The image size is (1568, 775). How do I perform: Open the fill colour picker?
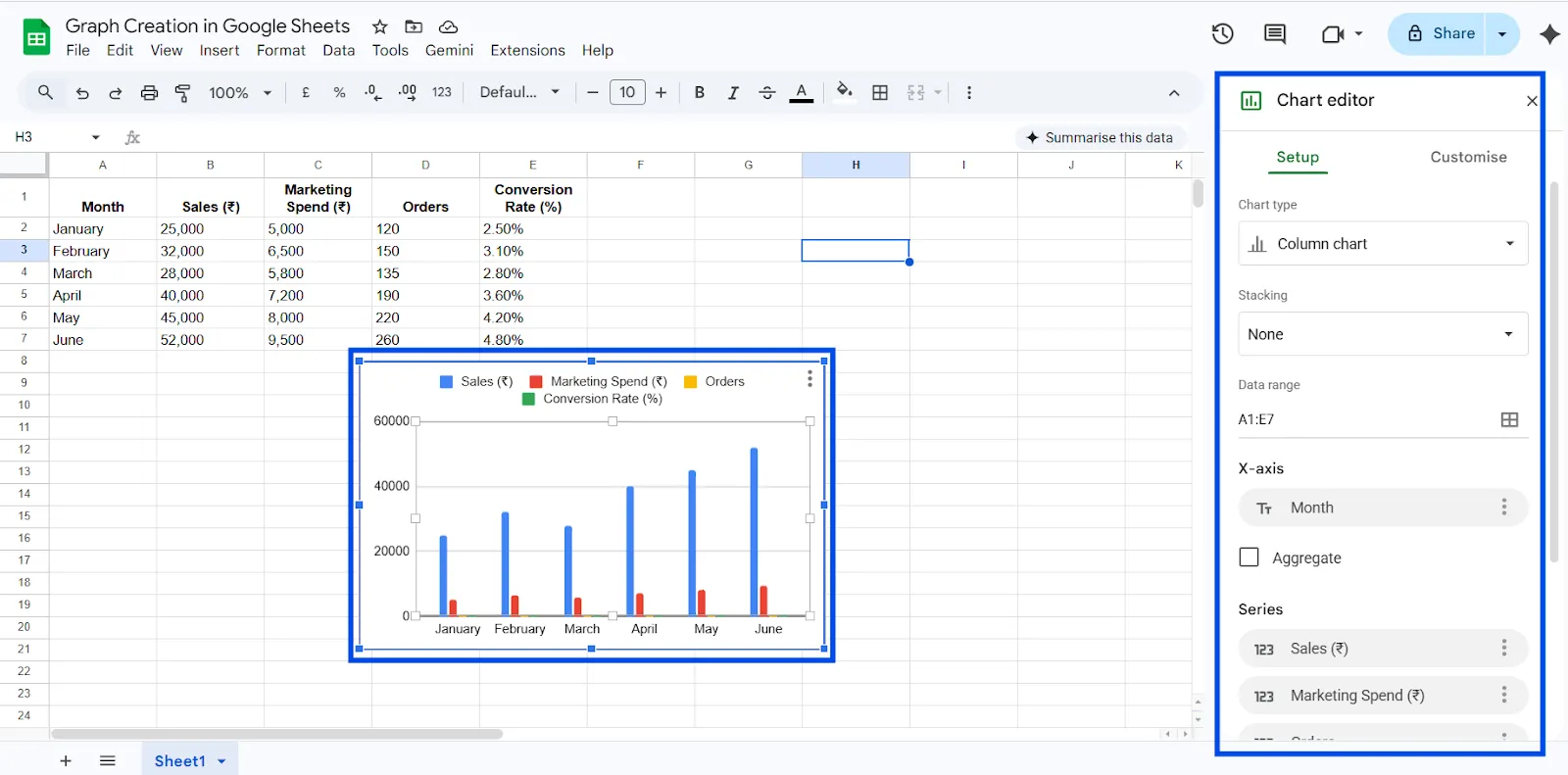tap(844, 92)
